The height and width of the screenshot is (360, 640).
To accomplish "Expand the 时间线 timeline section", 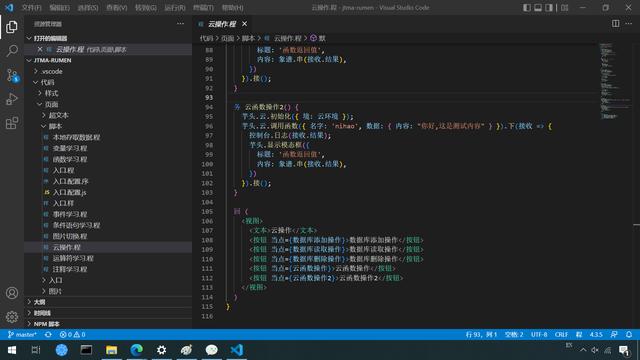I will 108,313.
